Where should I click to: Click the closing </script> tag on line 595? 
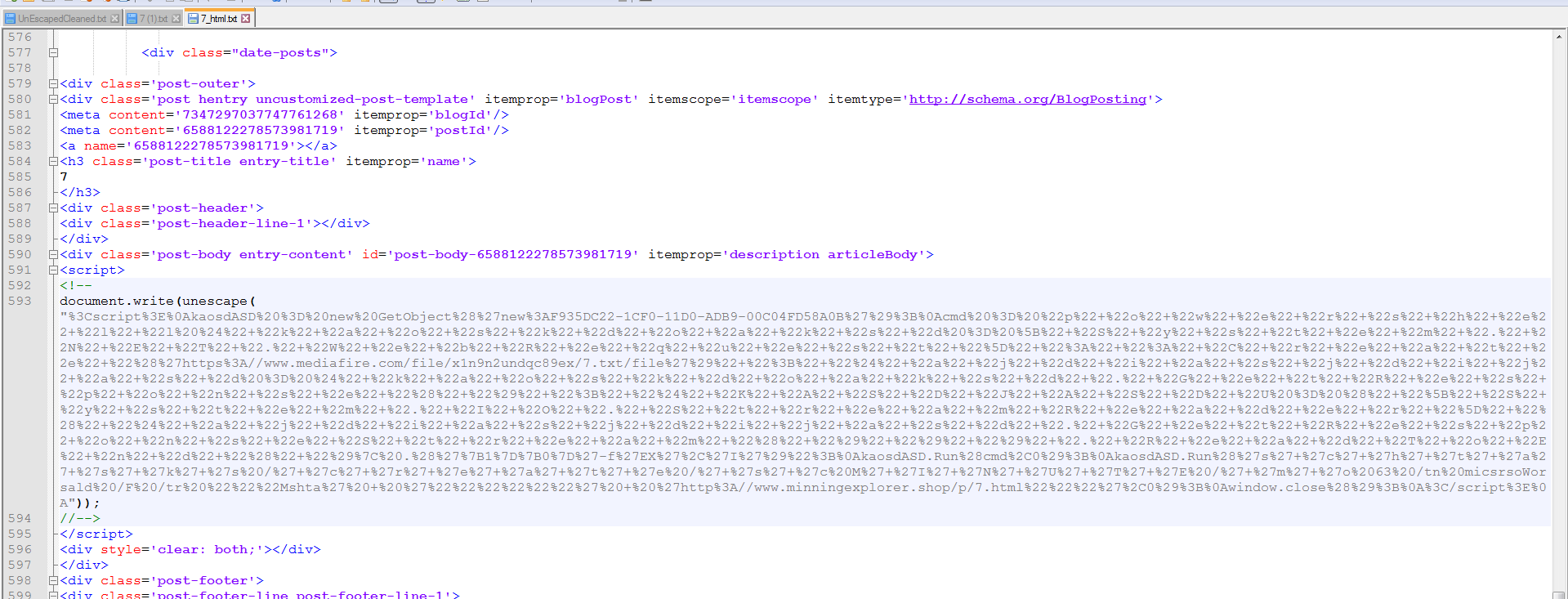[x=96, y=534]
